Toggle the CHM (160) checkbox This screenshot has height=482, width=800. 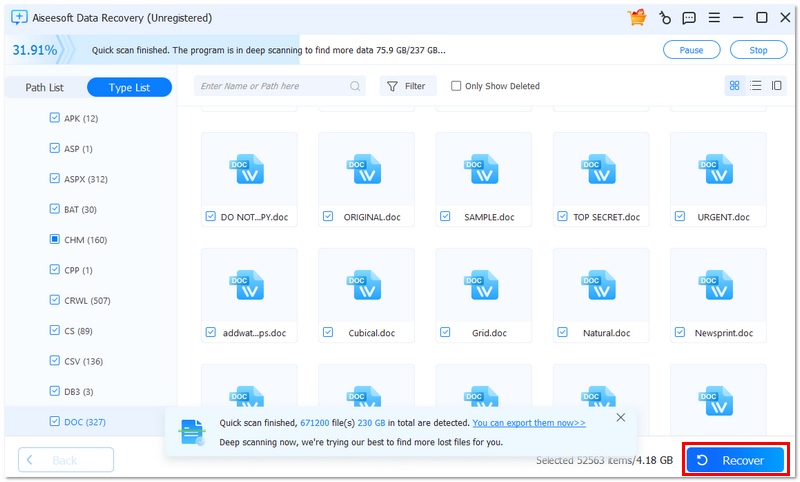tap(55, 240)
